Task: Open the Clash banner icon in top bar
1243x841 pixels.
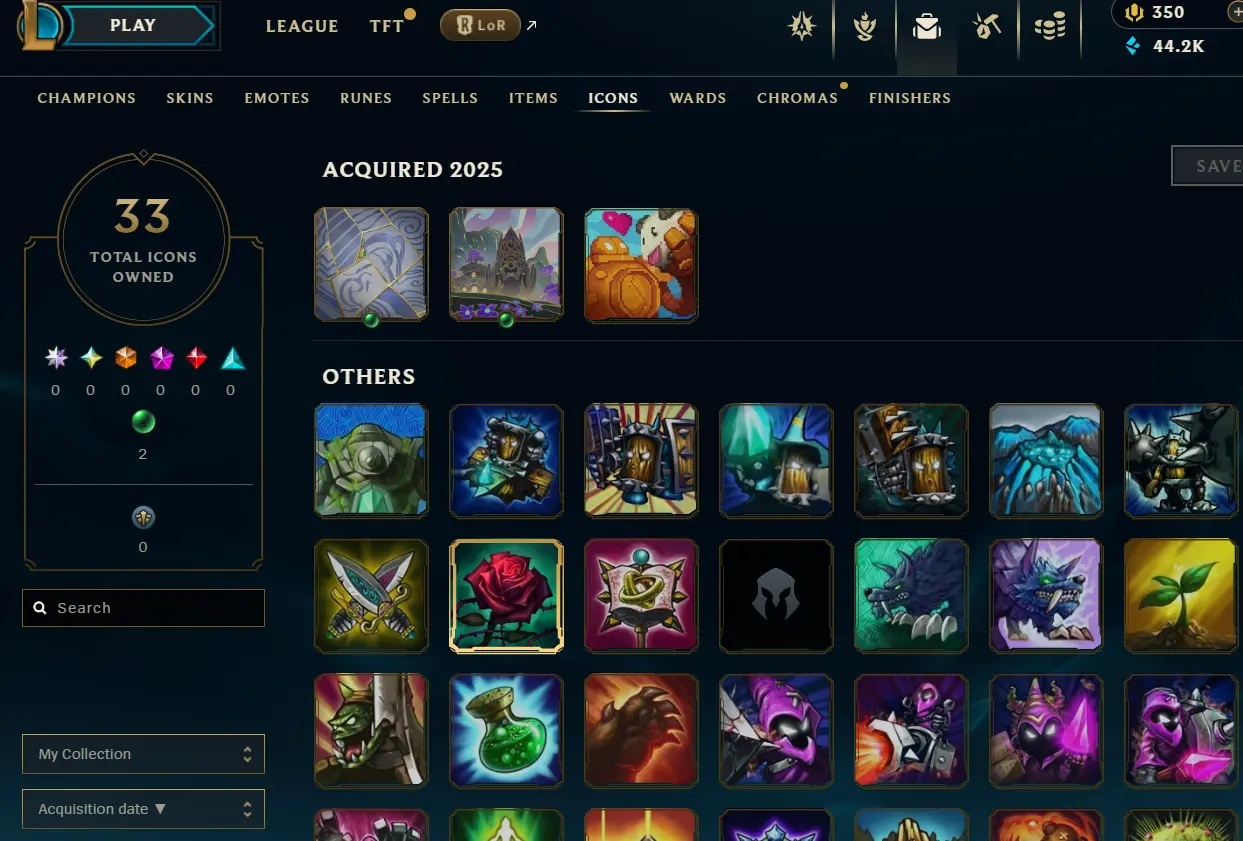Action: pyautogui.click(x=865, y=27)
